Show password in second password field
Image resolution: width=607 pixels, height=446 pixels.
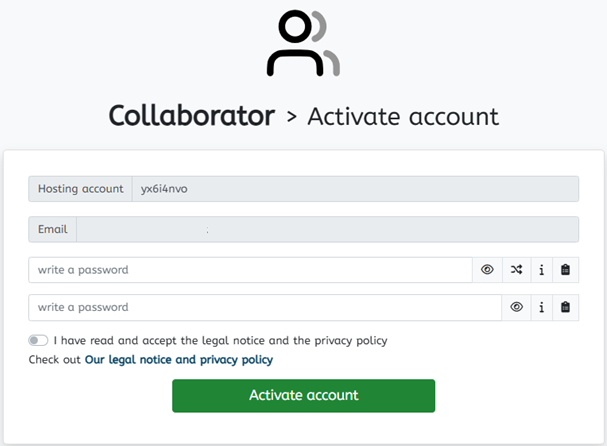tap(516, 307)
